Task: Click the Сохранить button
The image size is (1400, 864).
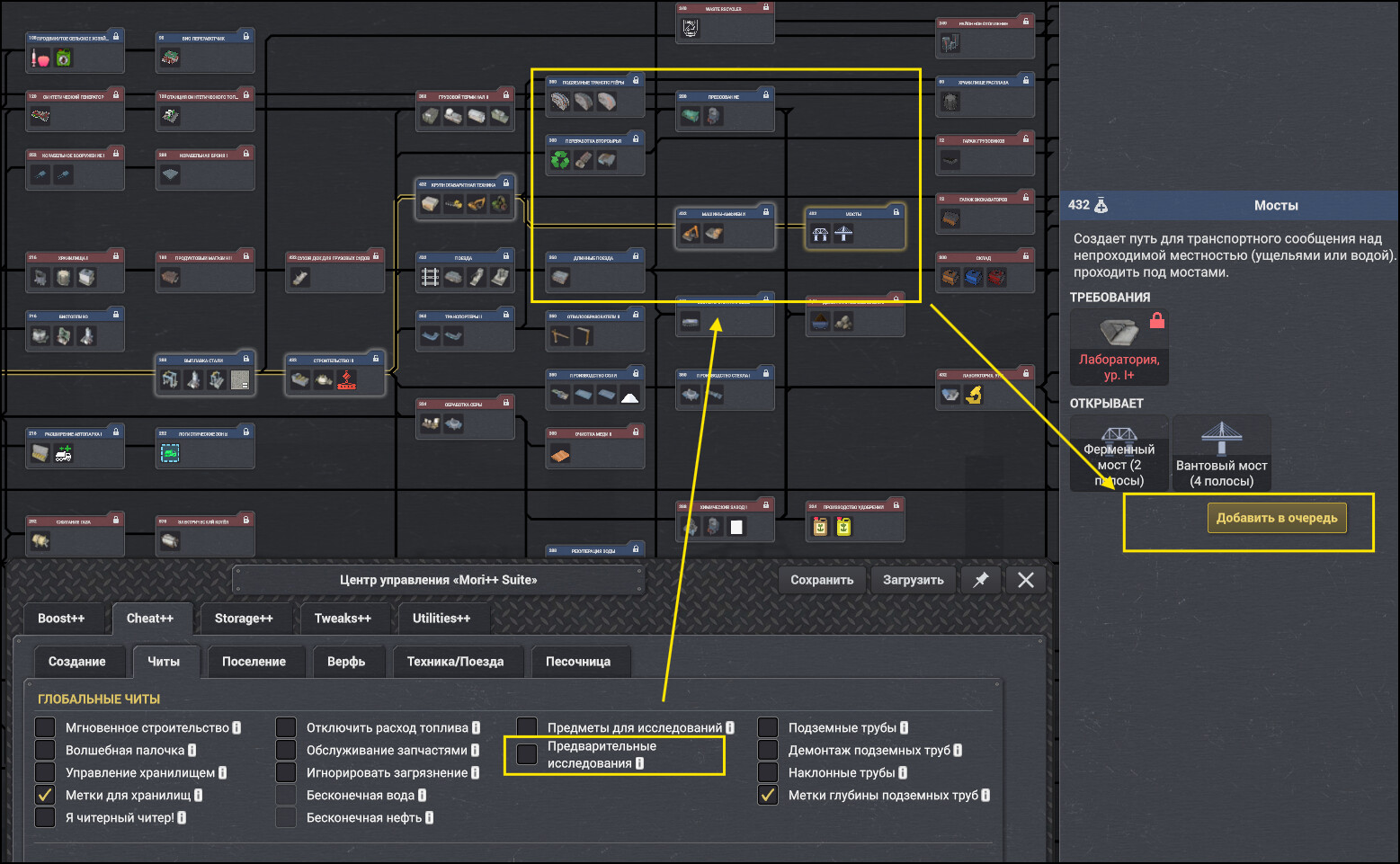Action: (822, 580)
